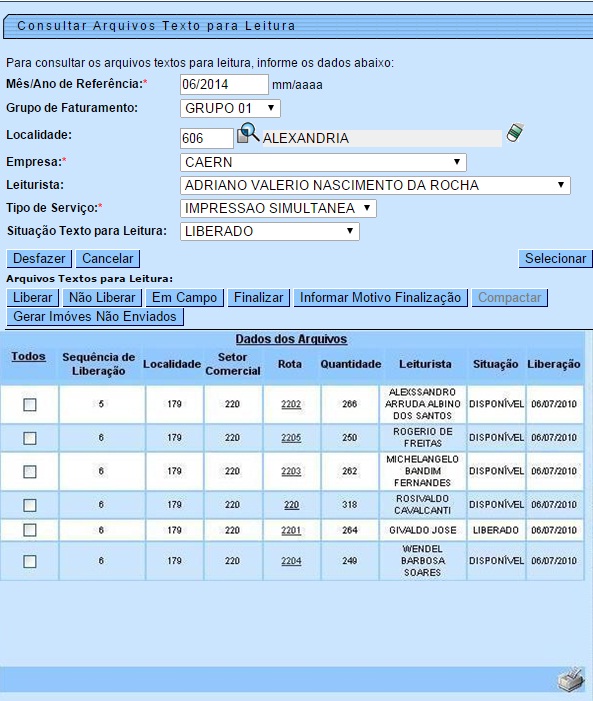Click the Localidade code field 606
The width and height of the screenshot is (593, 701).
pyautogui.click(x=207, y=138)
